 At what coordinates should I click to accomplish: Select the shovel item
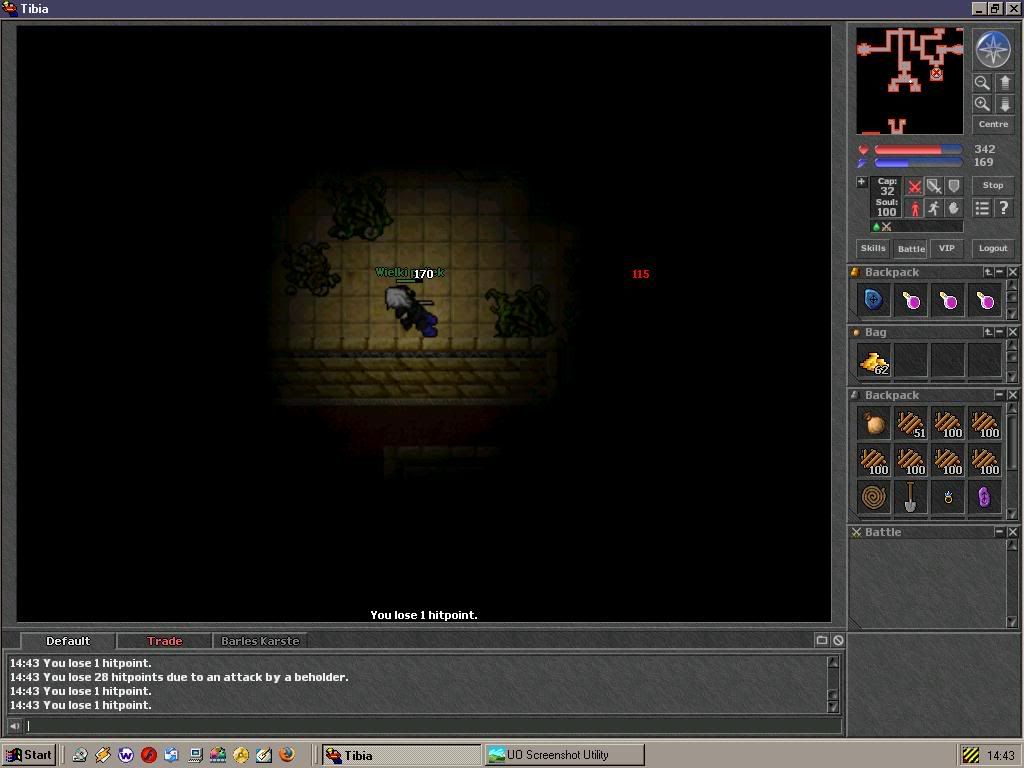[911, 498]
